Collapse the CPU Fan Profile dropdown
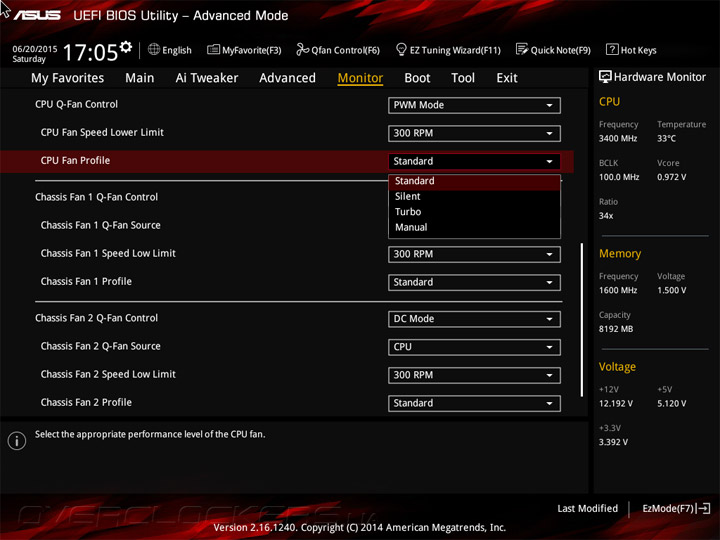This screenshot has width=720, height=540. pyautogui.click(x=474, y=161)
